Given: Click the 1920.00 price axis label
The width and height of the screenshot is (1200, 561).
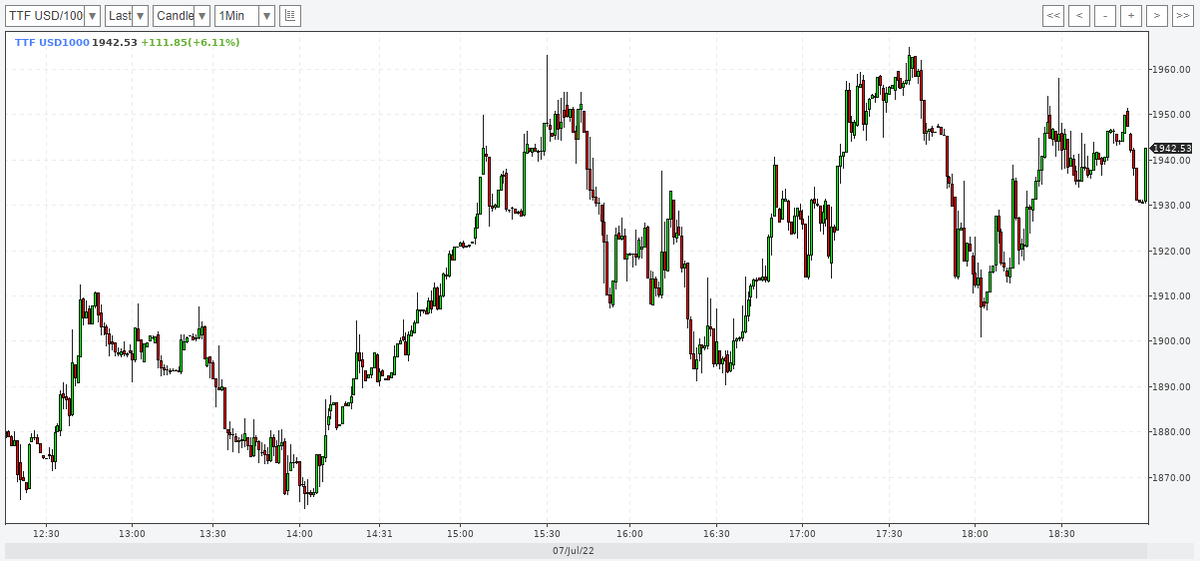Looking at the screenshot, I should [x=1174, y=251].
